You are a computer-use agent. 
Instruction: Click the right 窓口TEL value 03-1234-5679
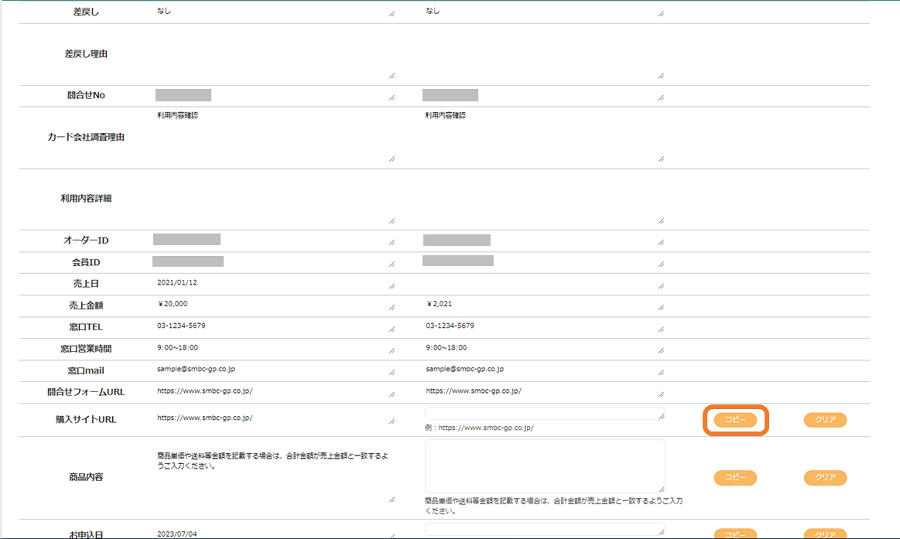coord(449,325)
